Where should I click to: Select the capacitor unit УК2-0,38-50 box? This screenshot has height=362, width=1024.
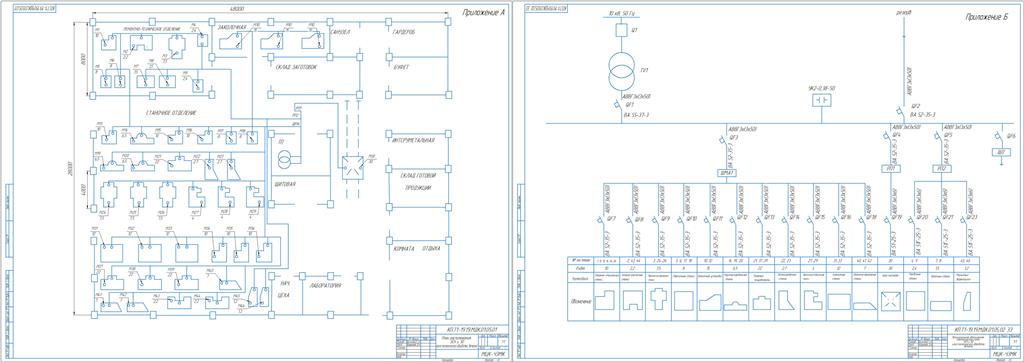[821, 100]
